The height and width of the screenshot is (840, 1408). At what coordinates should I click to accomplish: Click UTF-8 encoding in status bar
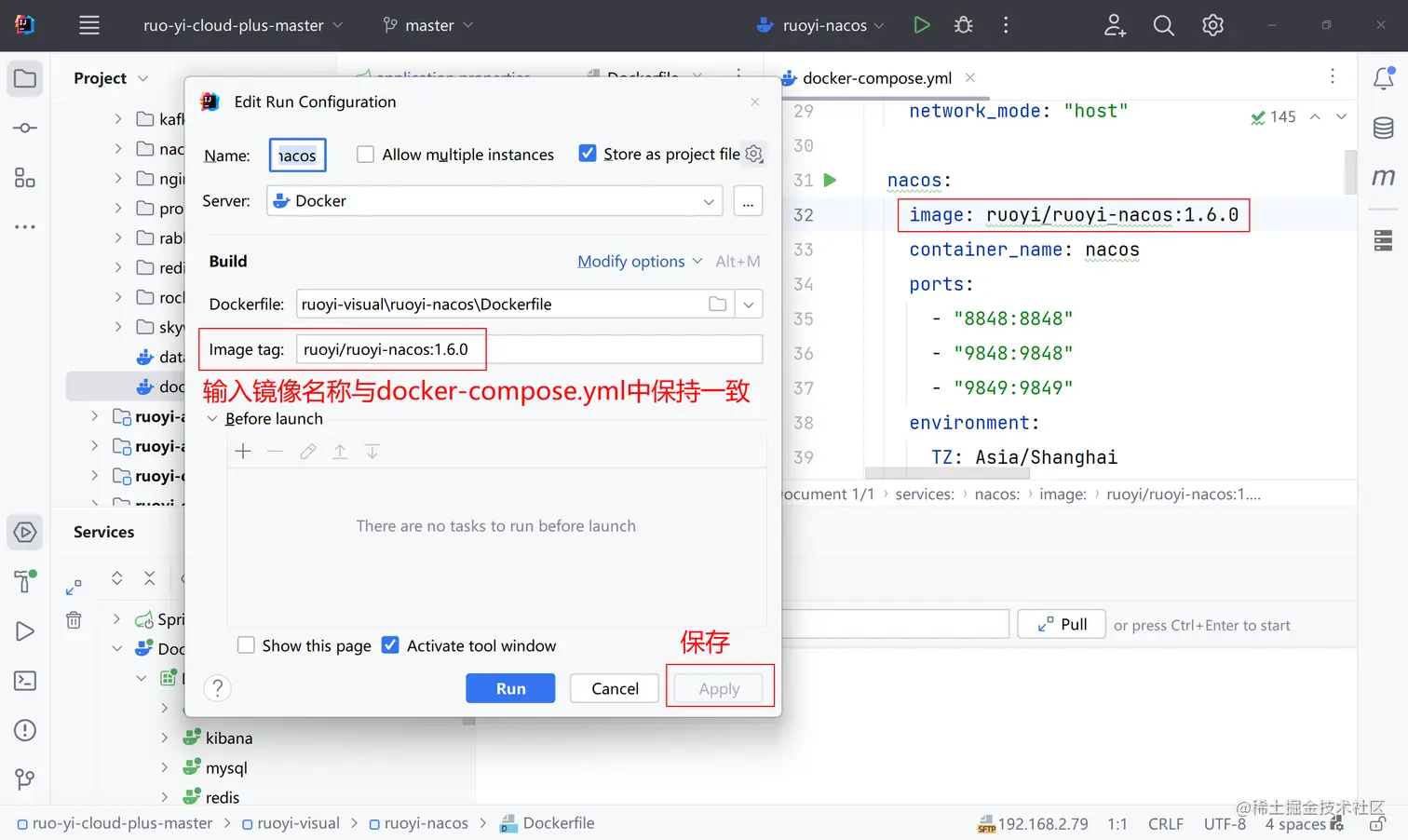(1225, 824)
